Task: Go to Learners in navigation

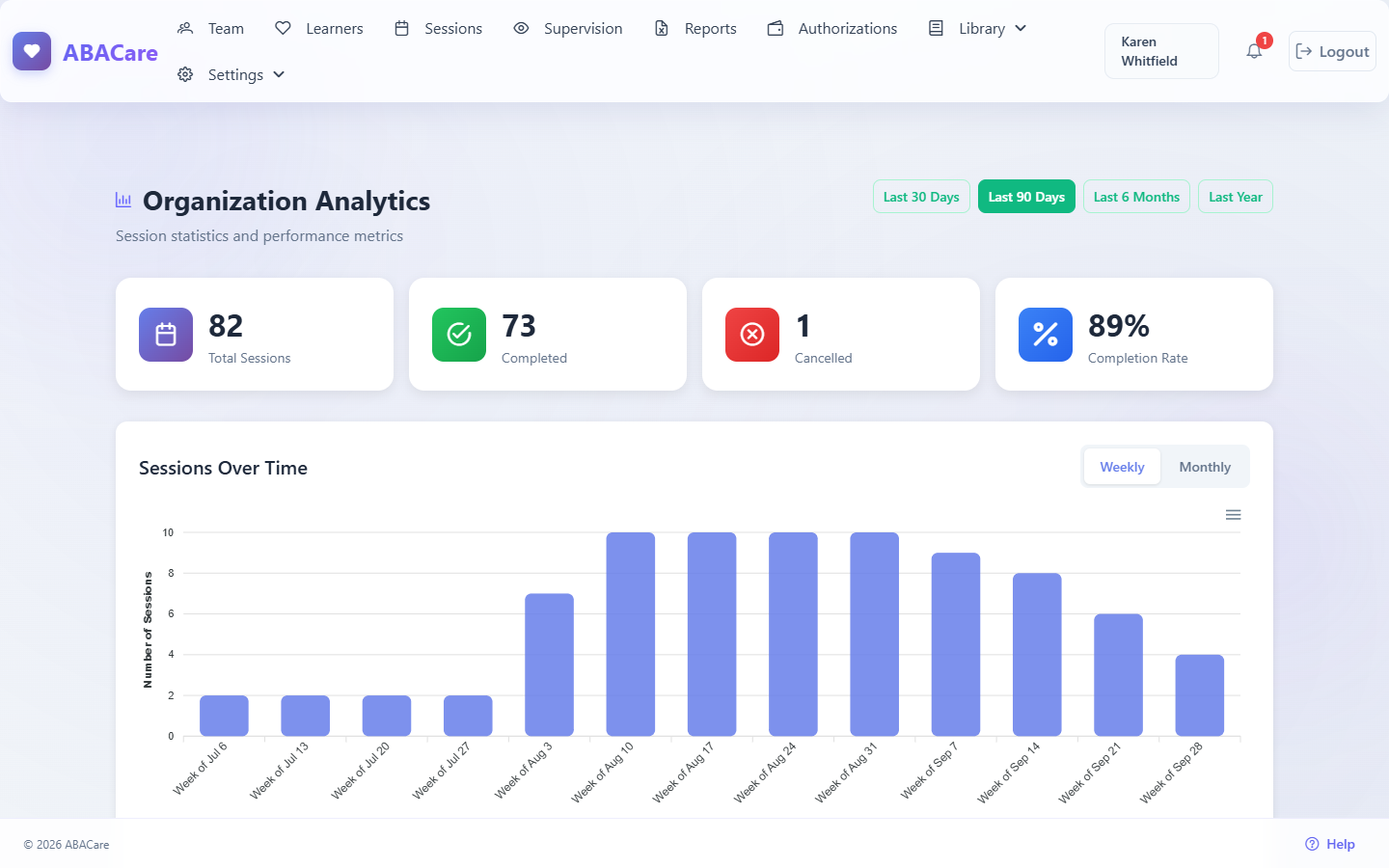Action: point(319,29)
